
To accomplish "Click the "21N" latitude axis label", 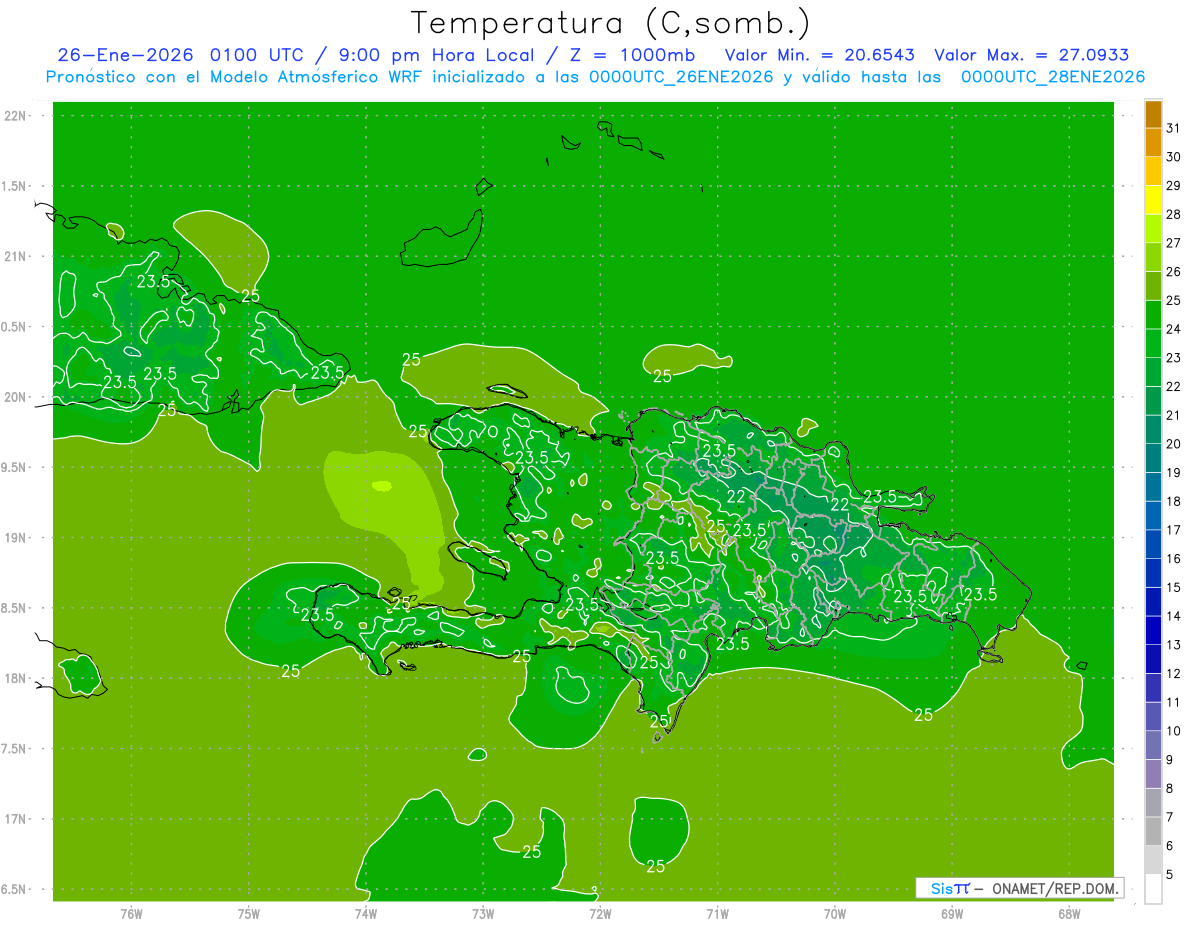I will (14, 257).
